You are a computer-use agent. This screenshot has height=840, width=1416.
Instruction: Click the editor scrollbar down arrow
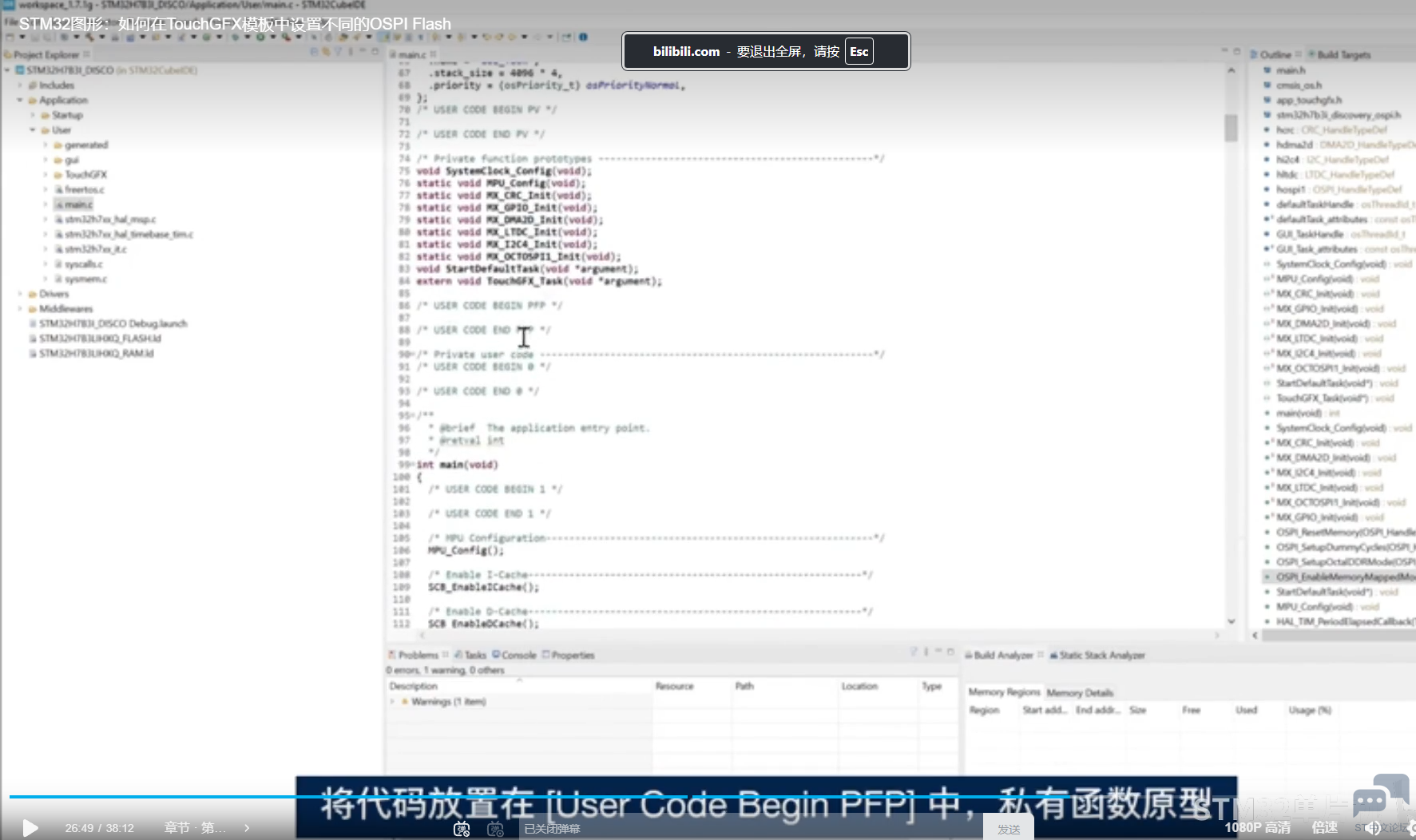[x=1231, y=621]
